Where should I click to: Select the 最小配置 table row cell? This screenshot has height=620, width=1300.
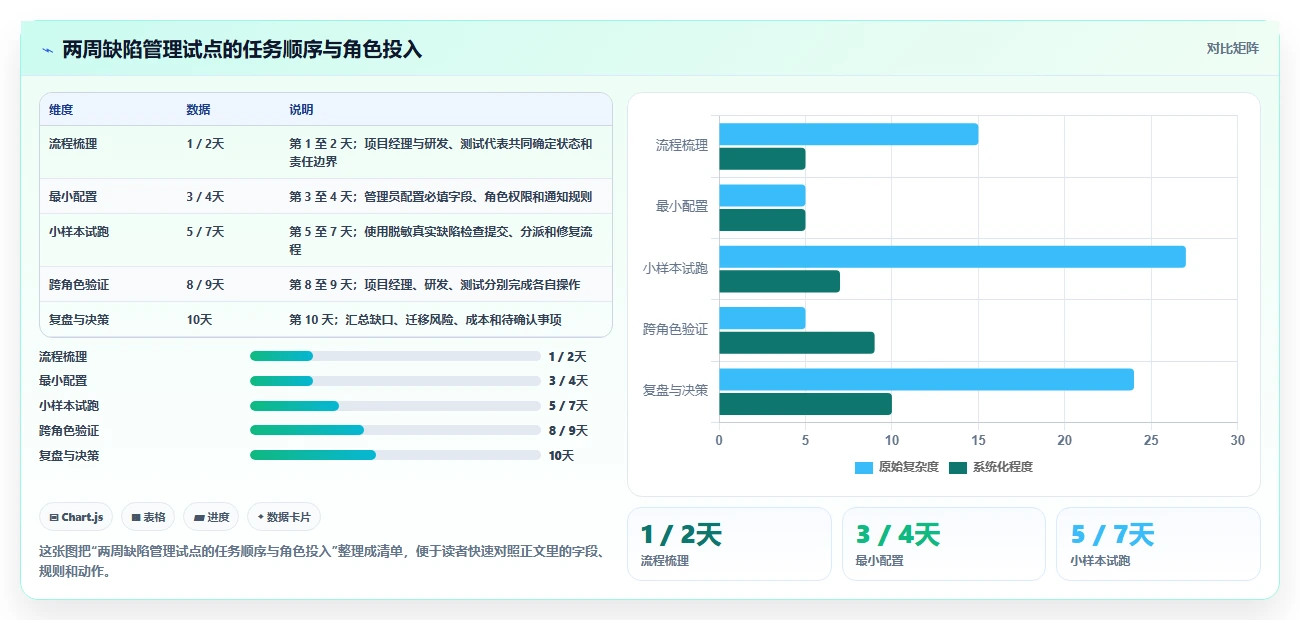(x=73, y=197)
